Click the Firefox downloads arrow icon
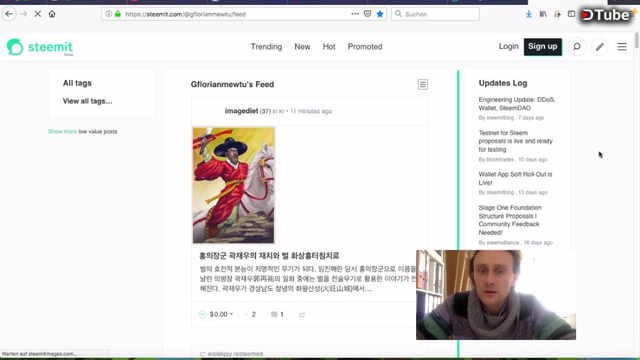This screenshot has width=640, height=360. [x=529, y=14]
